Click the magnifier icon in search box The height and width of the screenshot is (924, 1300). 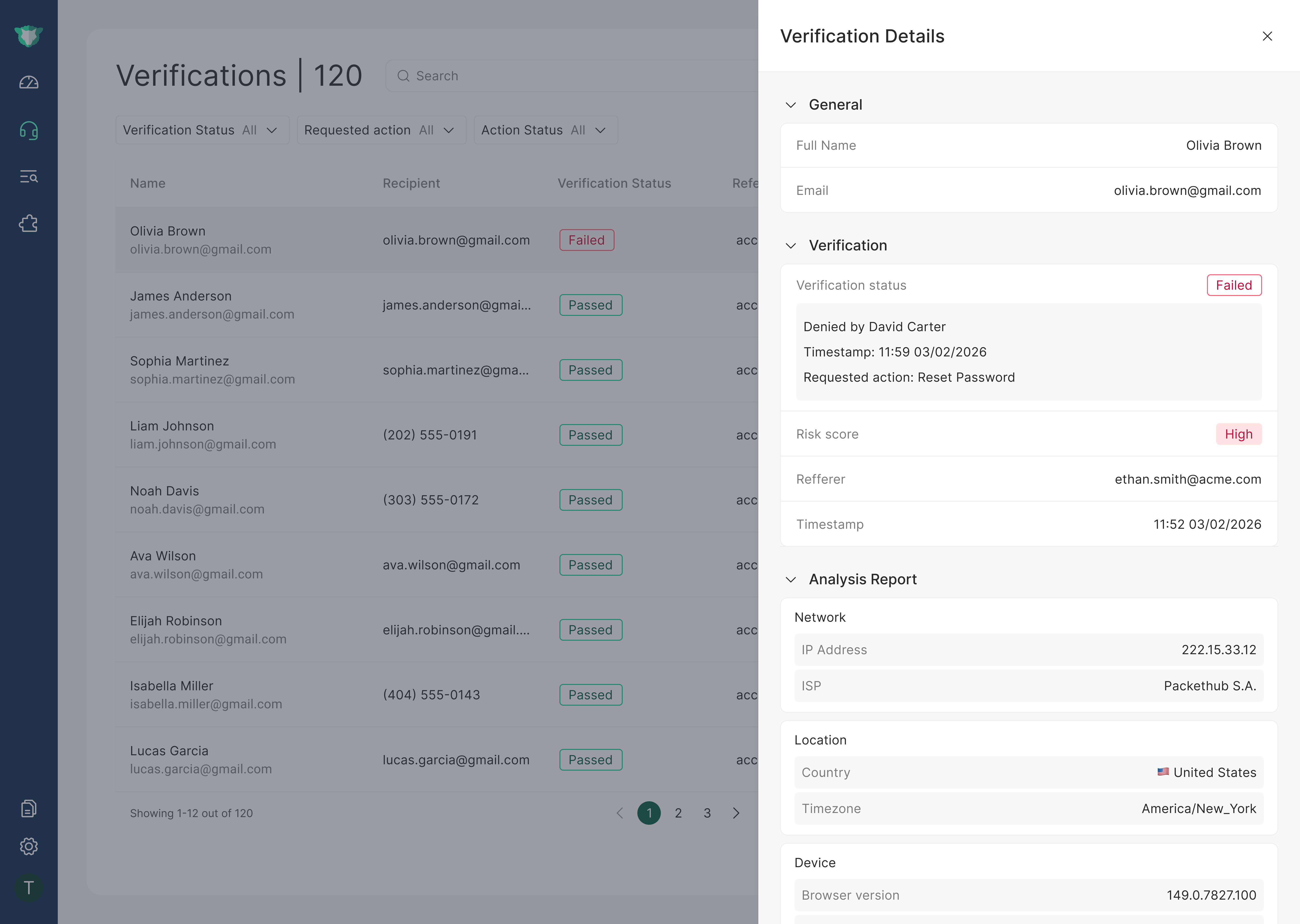coord(404,76)
